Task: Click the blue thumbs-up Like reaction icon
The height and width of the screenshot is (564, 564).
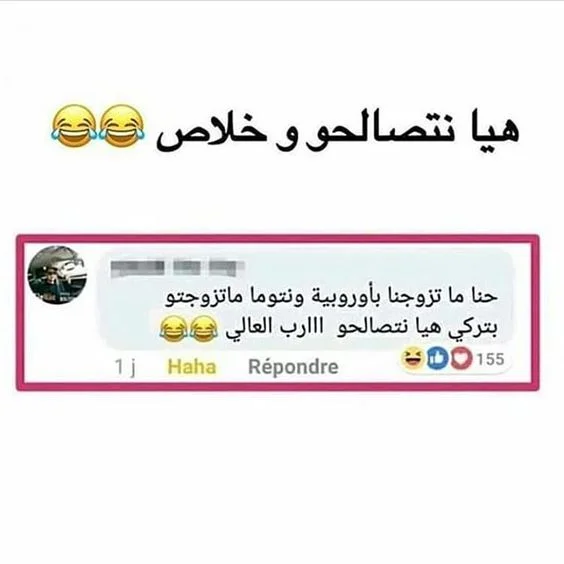Action: point(437,358)
